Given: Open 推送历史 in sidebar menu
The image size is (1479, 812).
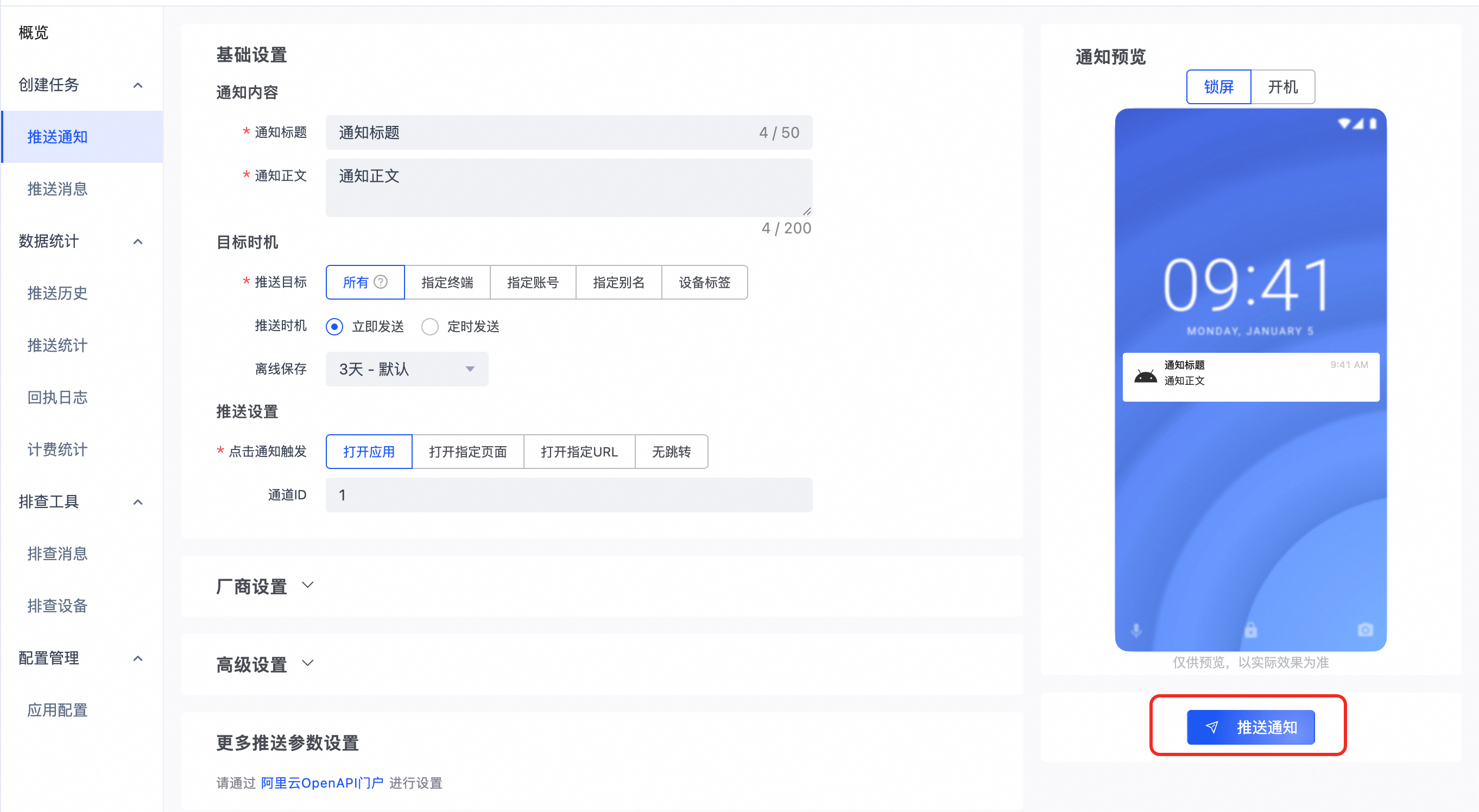Looking at the screenshot, I should pyautogui.click(x=58, y=293).
